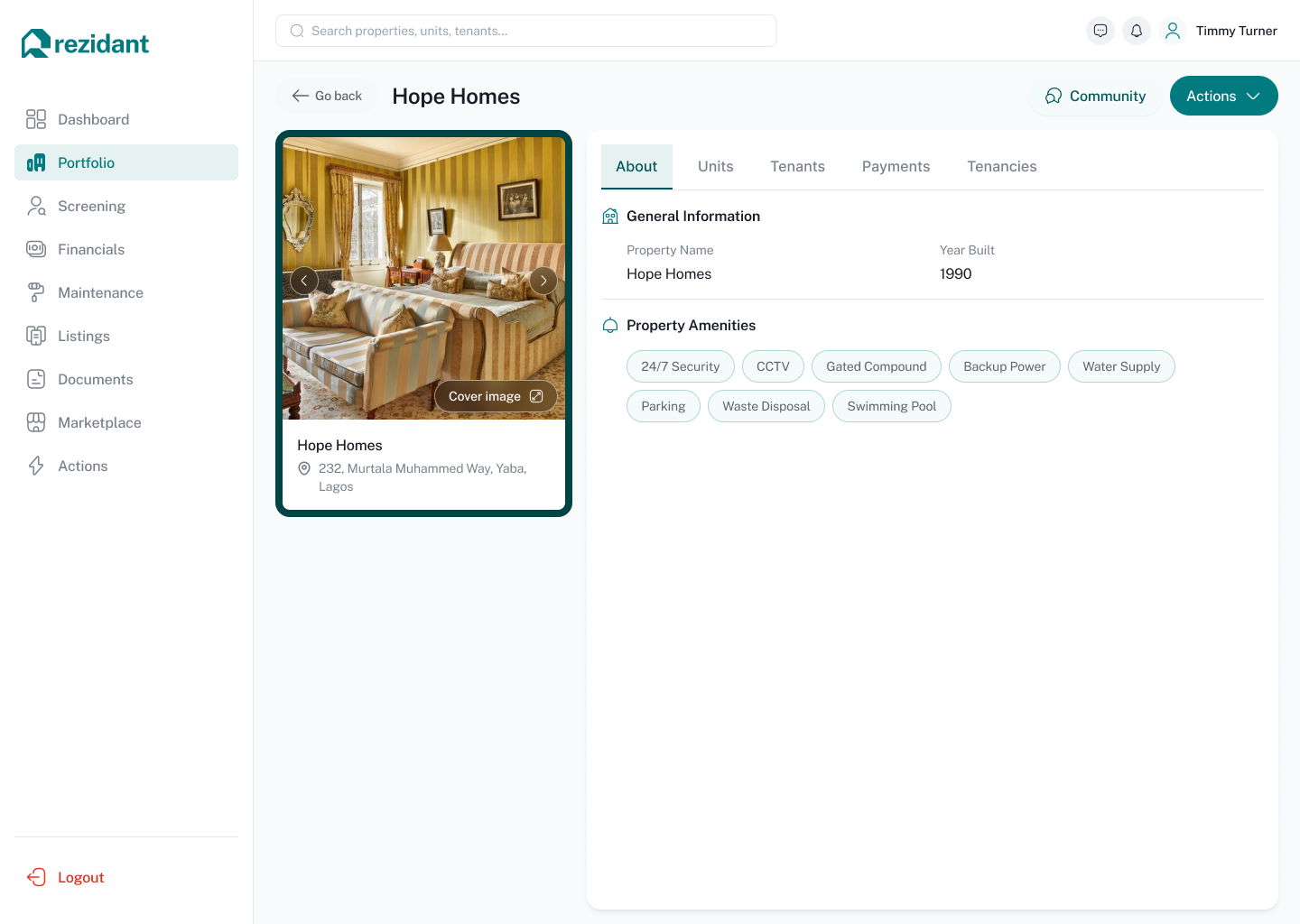Click the Community button label
1300x924 pixels.
click(x=1108, y=96)
